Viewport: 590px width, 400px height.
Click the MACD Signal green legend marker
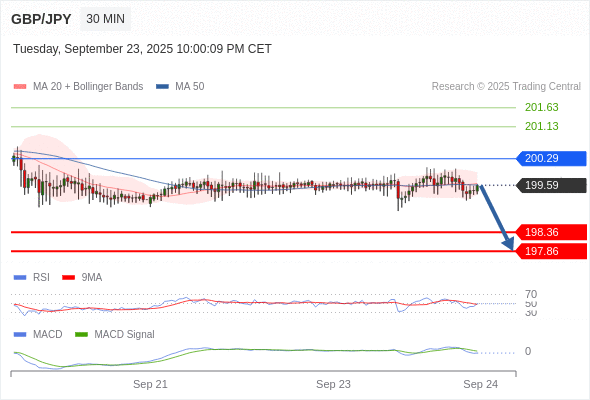point(81,335)
